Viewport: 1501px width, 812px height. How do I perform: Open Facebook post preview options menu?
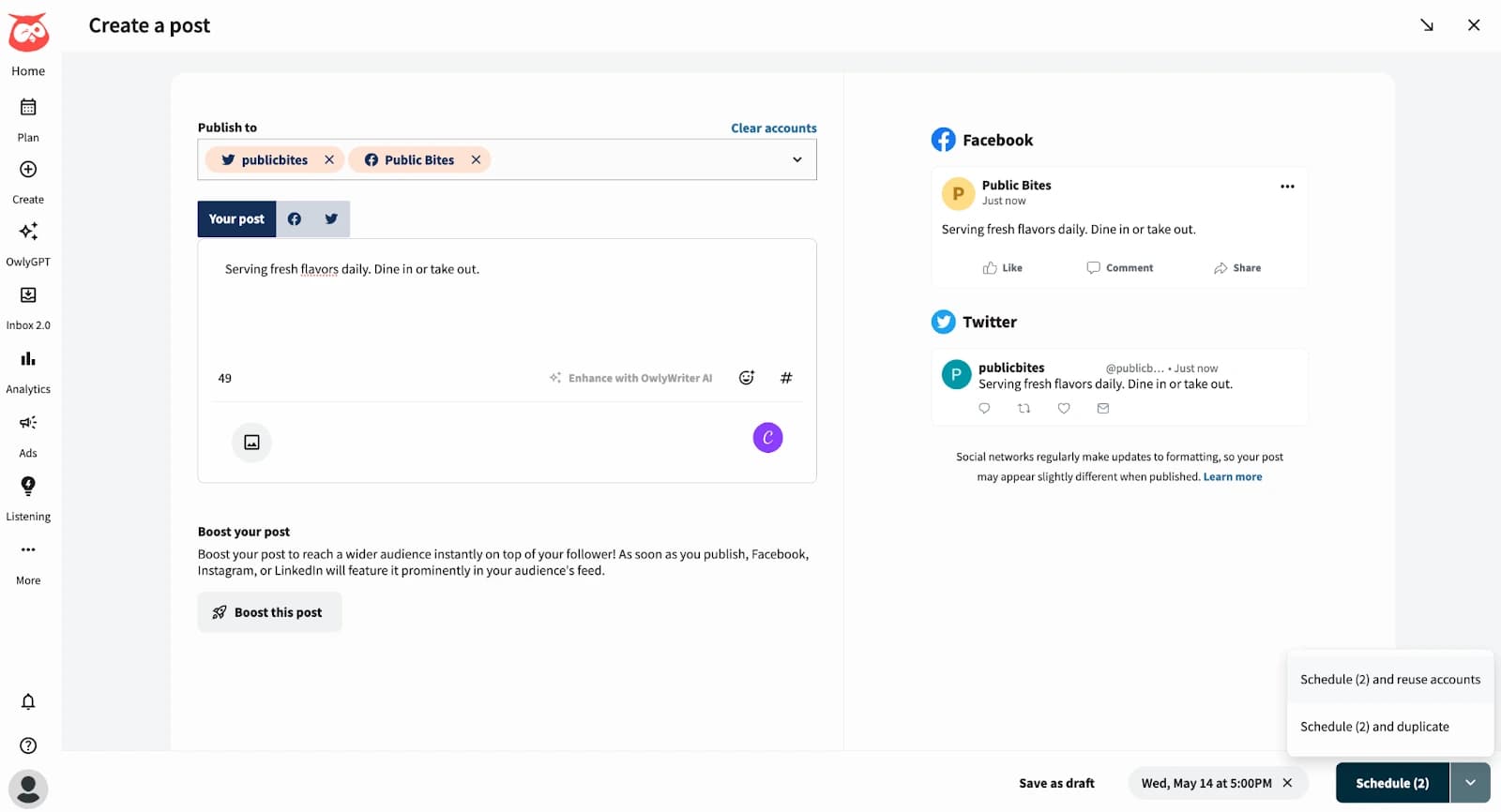[x=1287, y=187]
